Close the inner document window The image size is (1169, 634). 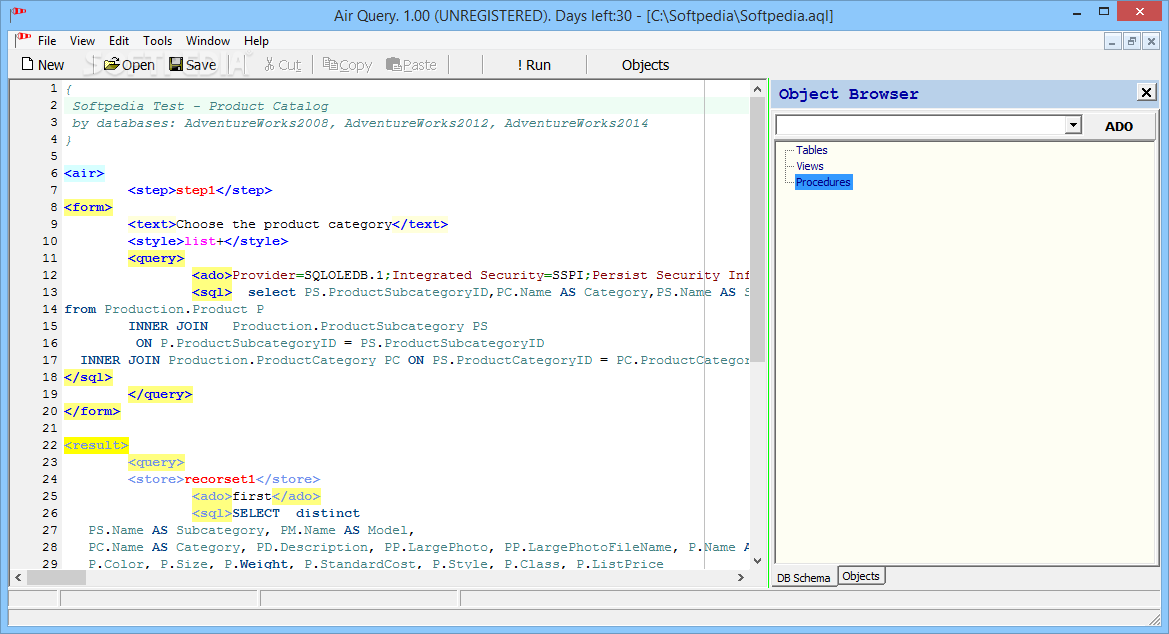point(1151,42)
